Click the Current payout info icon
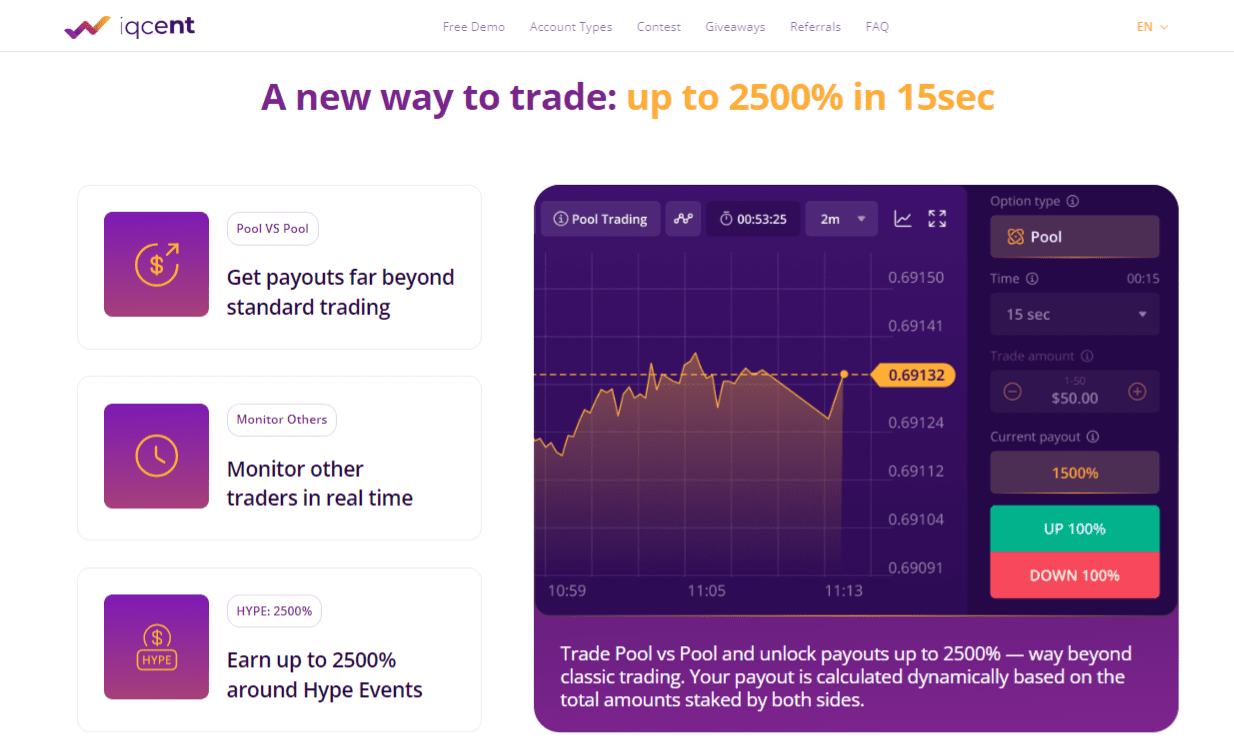Viewport: 1234px width, 754px height. point(1093,437)
